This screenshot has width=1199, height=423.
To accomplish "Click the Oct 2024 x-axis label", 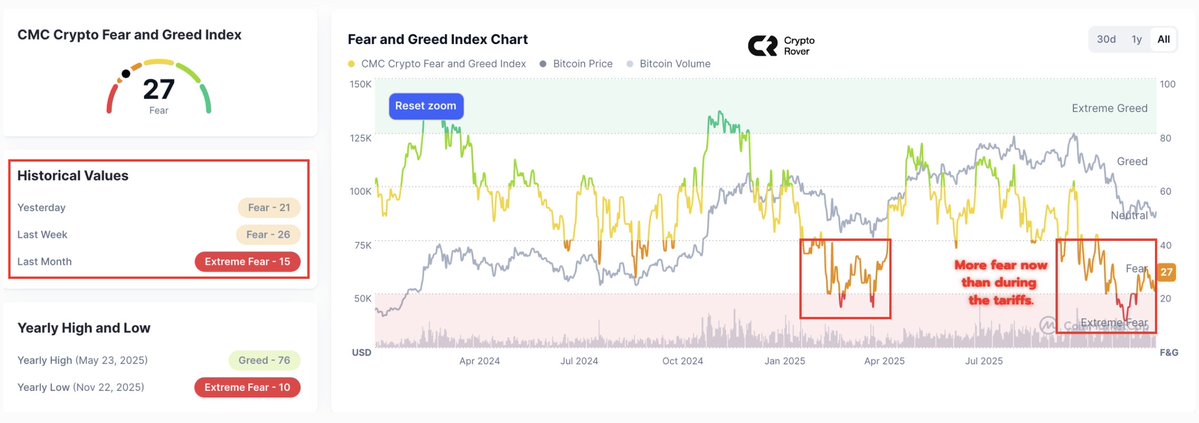I will [x=684, y=360].
